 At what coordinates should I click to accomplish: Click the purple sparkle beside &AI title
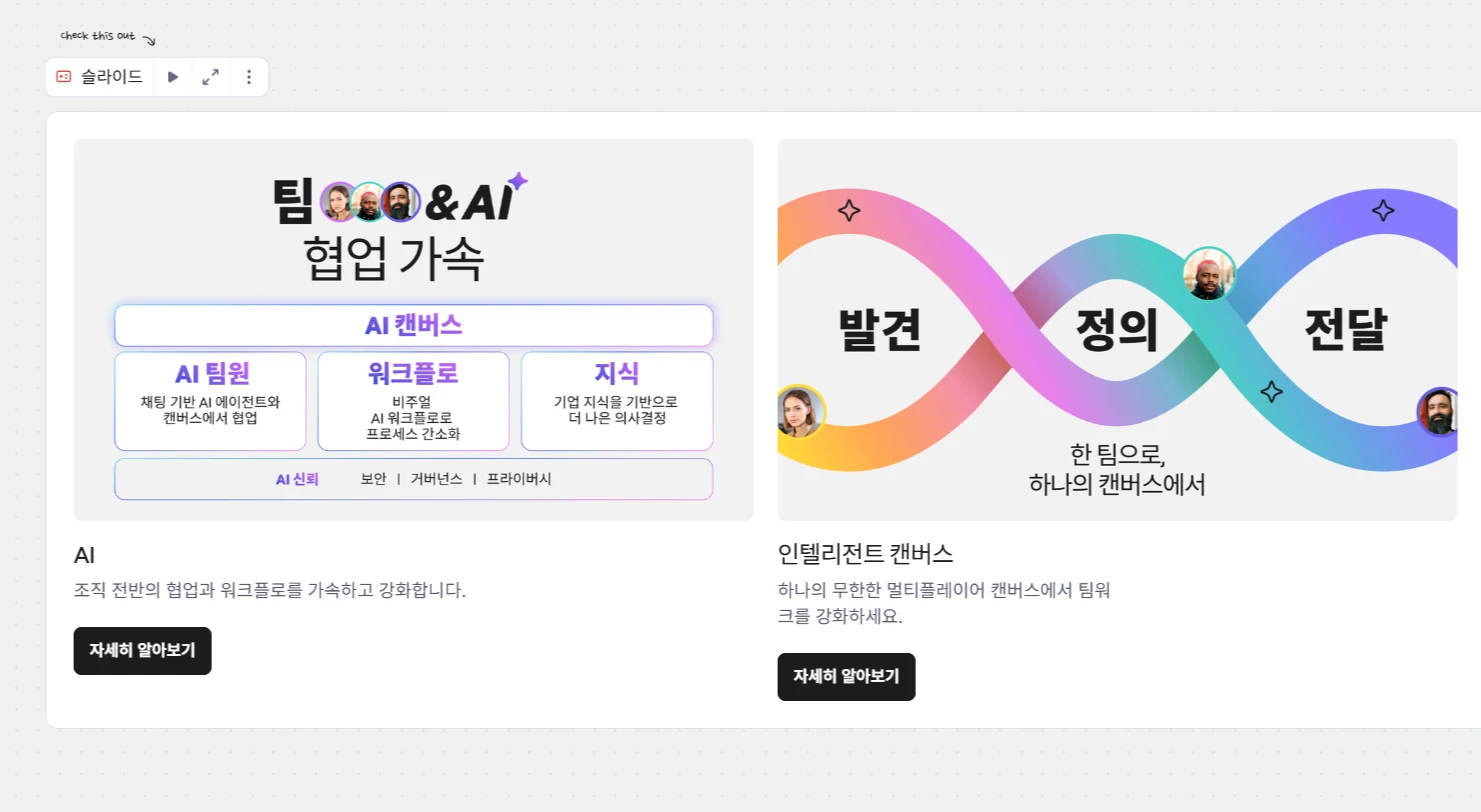(517, 181)
